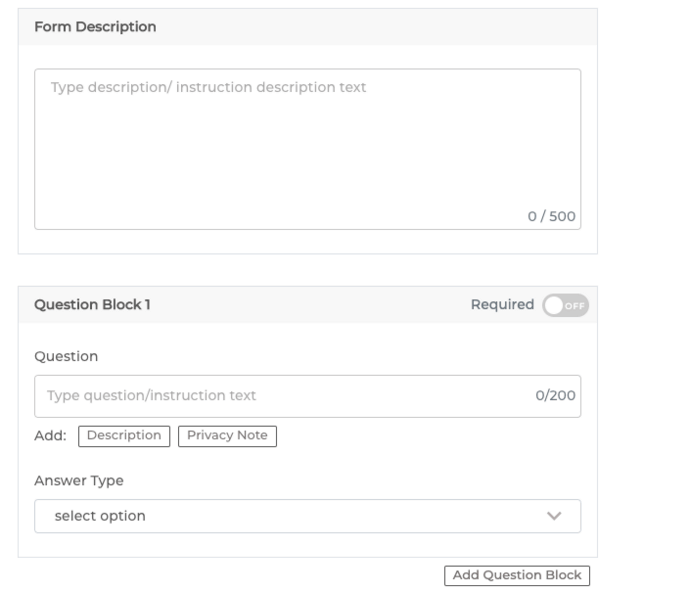The image size is (690, 593).
Task: Expand the Answer Type chevron arrow
Action: click(554, 516)
